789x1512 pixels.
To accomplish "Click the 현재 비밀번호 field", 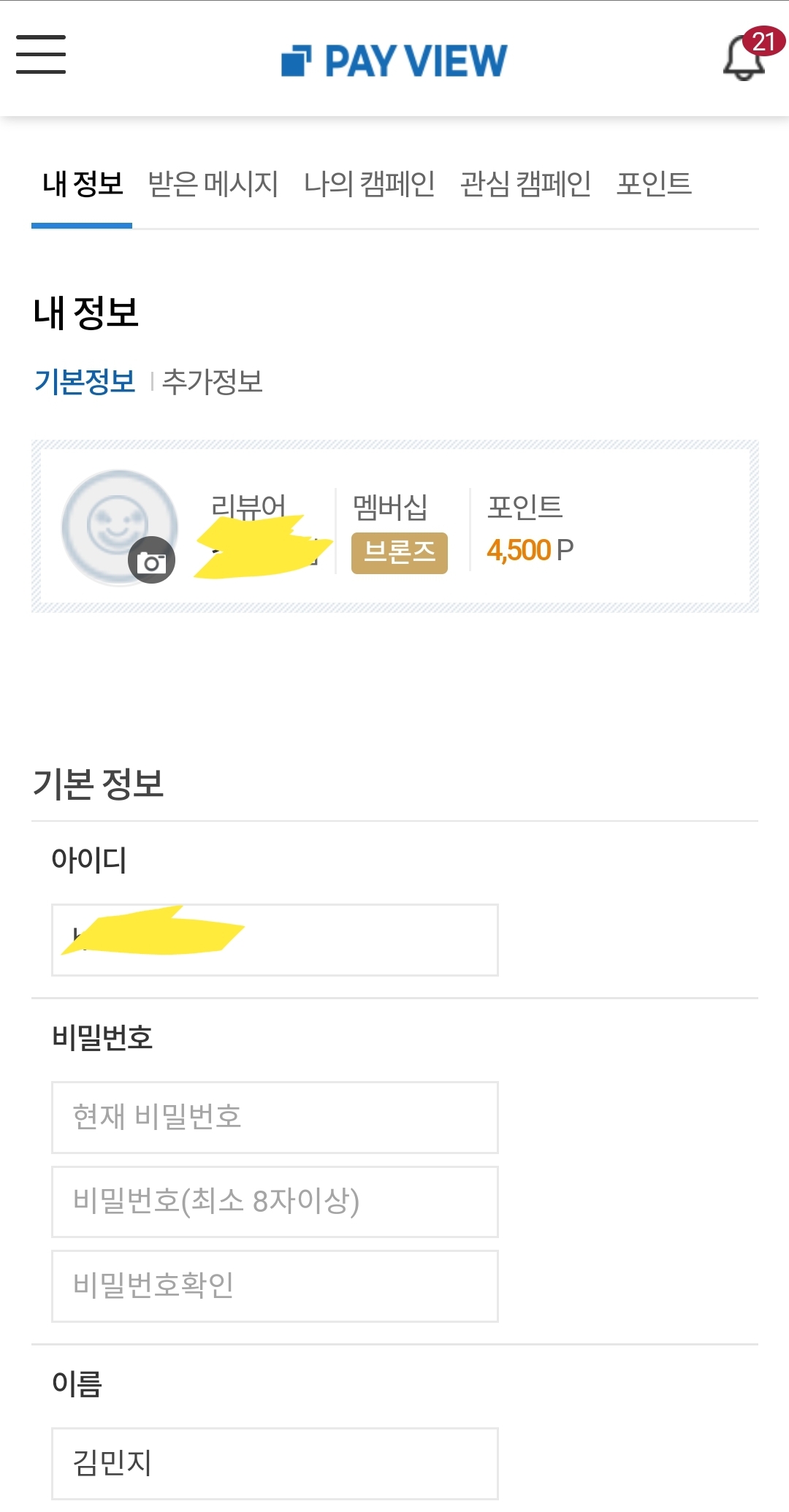I will tap(275, 1118).
